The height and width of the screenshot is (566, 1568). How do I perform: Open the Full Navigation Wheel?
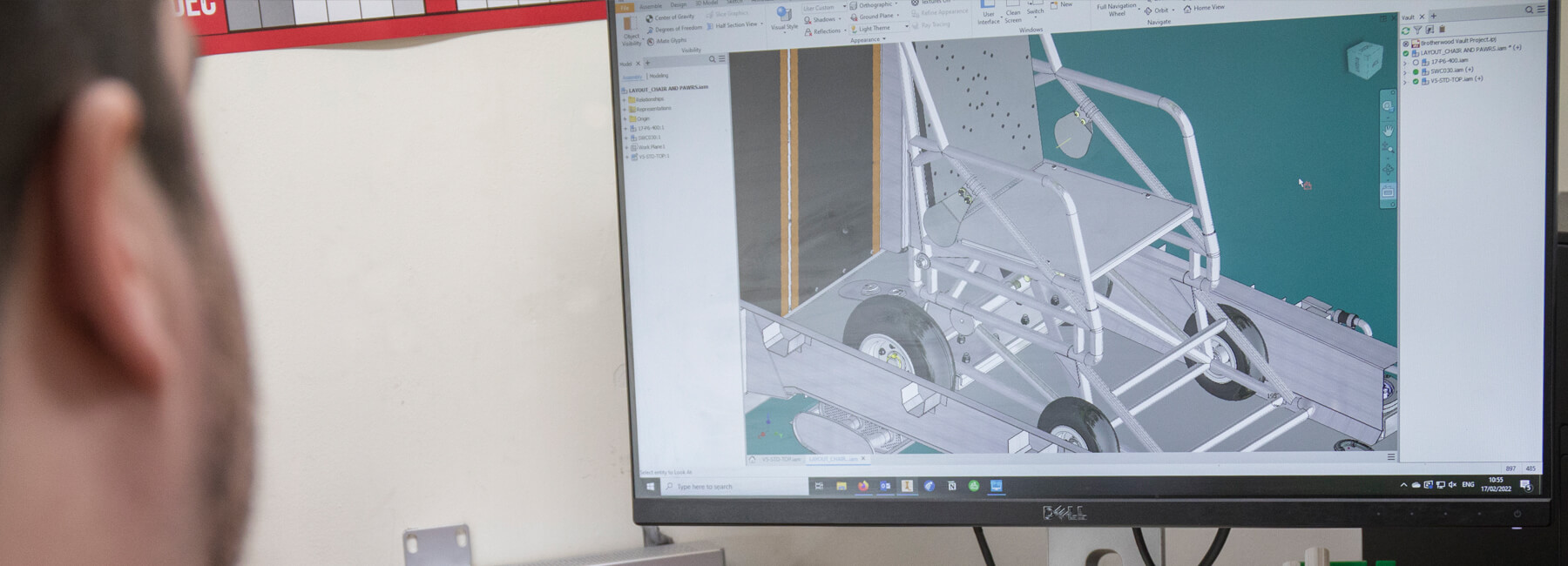[x=1117, y=10]
